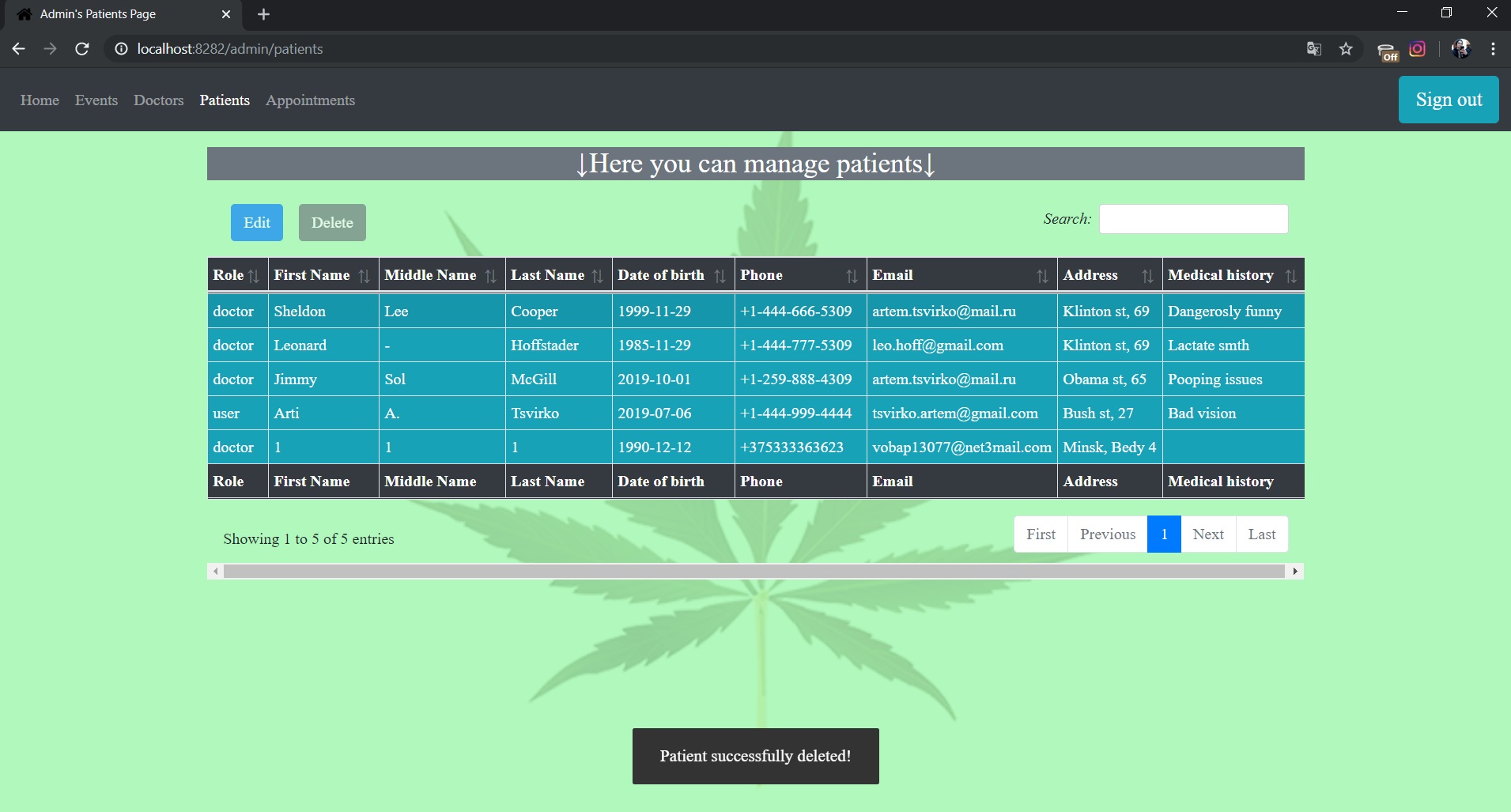Open the Instagram extension icon

point(1418,49)
